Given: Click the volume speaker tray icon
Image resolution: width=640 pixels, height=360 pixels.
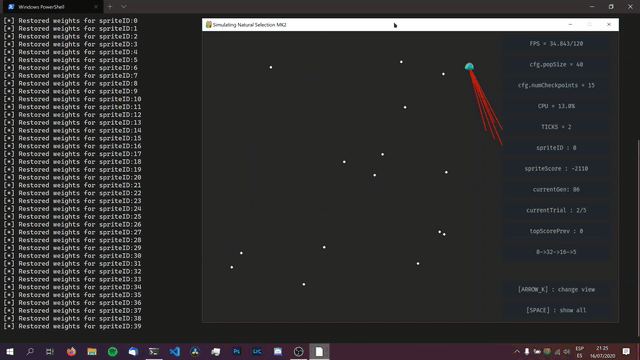Looking at the screenshot, I should [567, 351].
